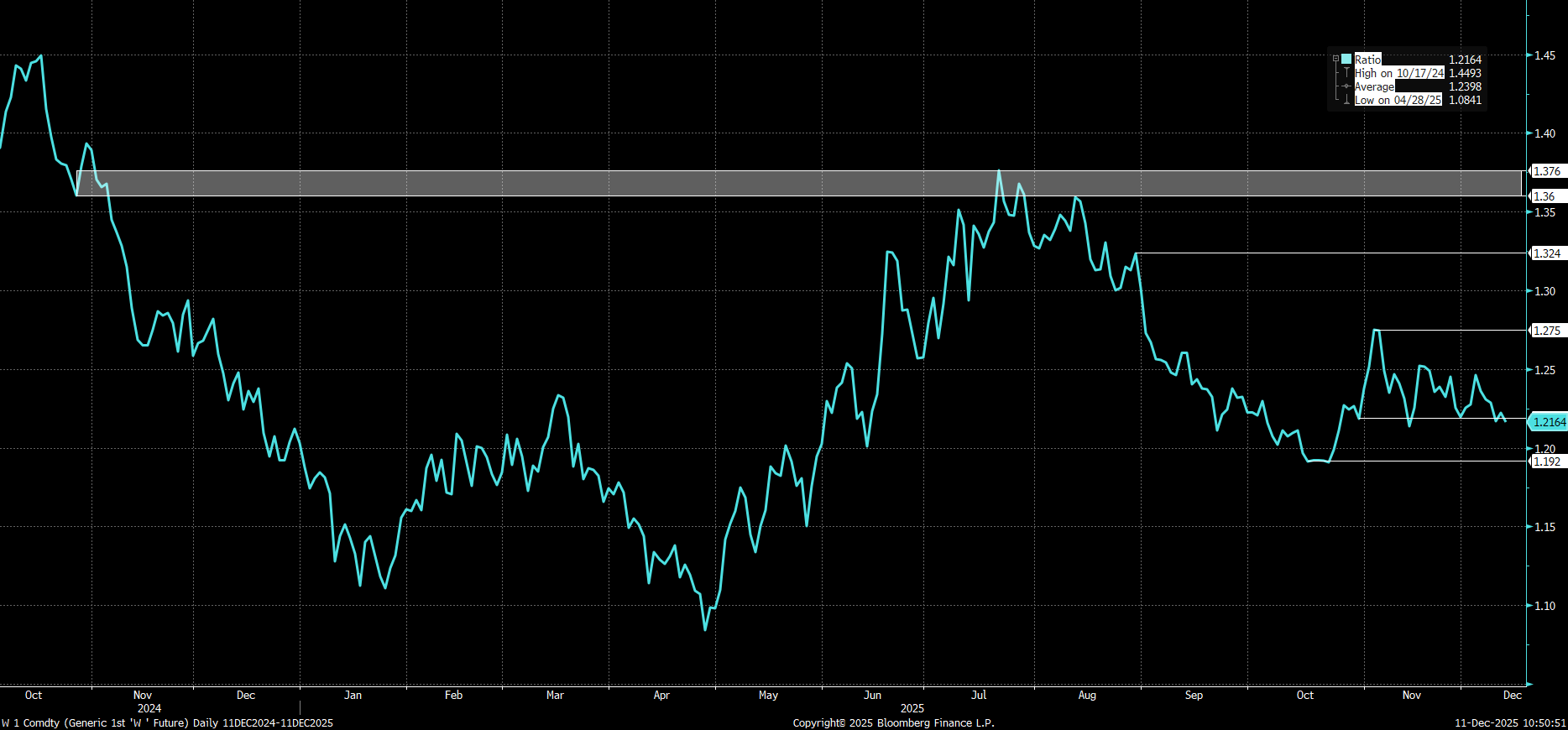Click the Jul label on the time axis

coord(979,695)
